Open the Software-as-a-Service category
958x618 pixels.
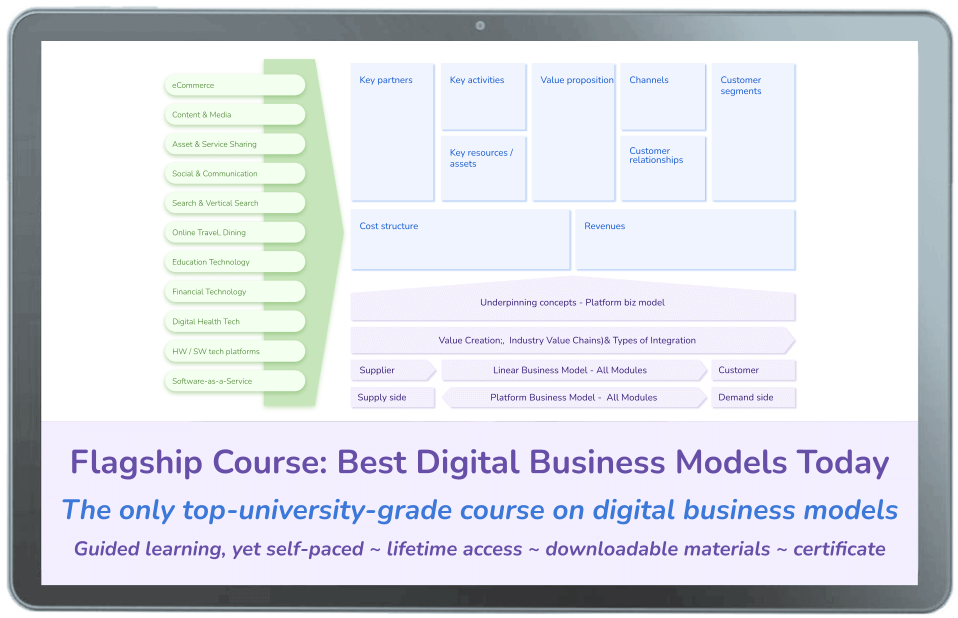(234, 381)
